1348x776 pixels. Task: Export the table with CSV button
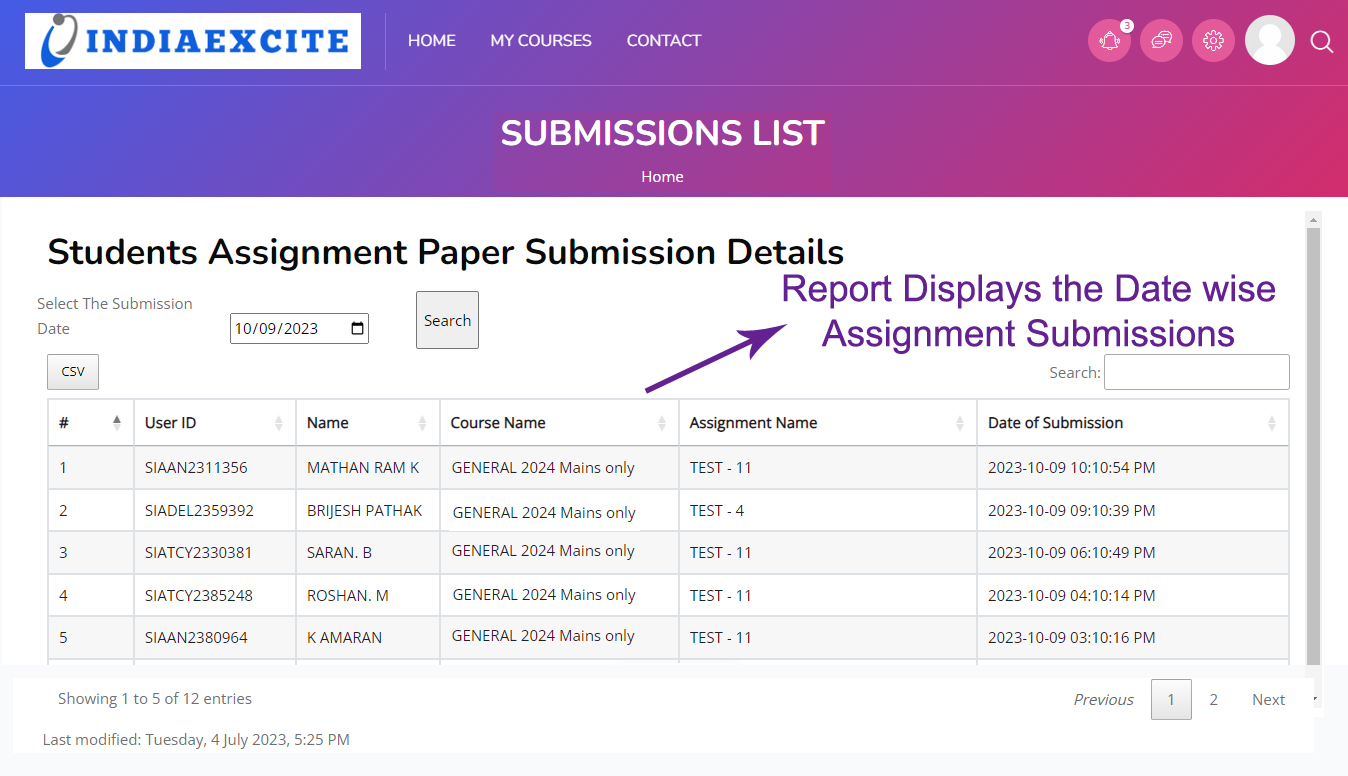click(x=73, y=372)
